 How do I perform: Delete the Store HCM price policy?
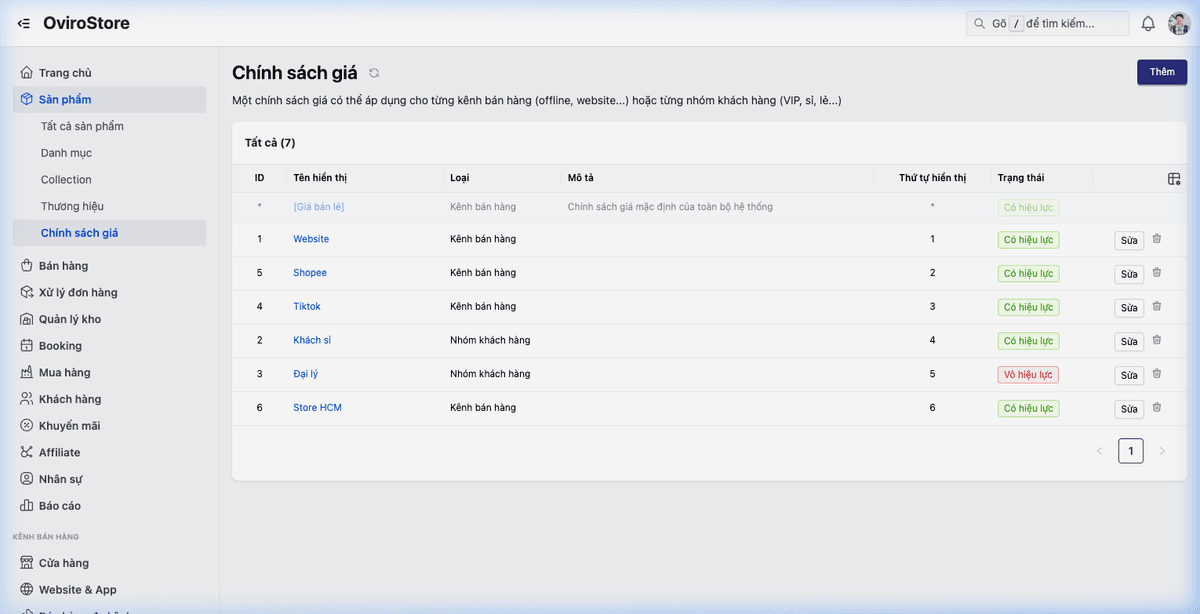point(1157,407)
